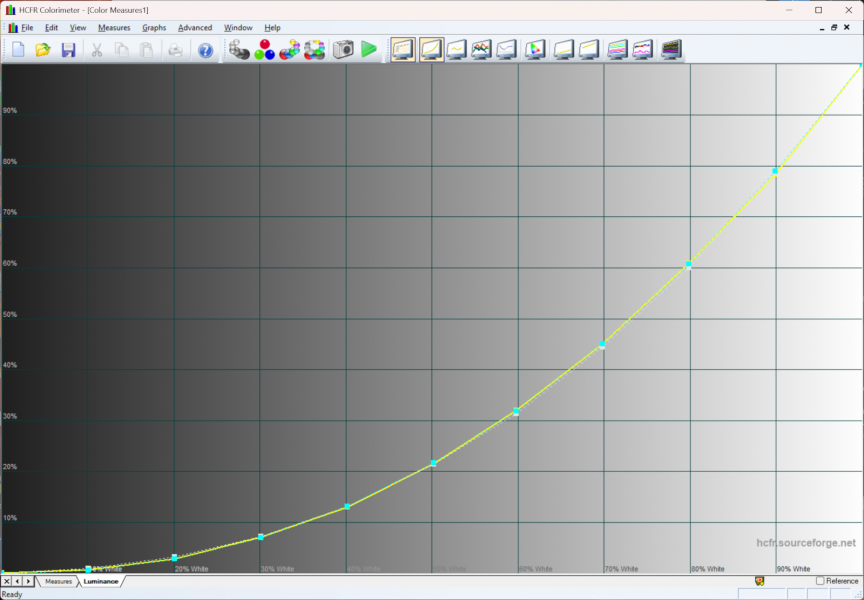Show the CIE diagram with colorful triangle icon
This screenshot has height=600, width=864.
(x=535, y=49)
